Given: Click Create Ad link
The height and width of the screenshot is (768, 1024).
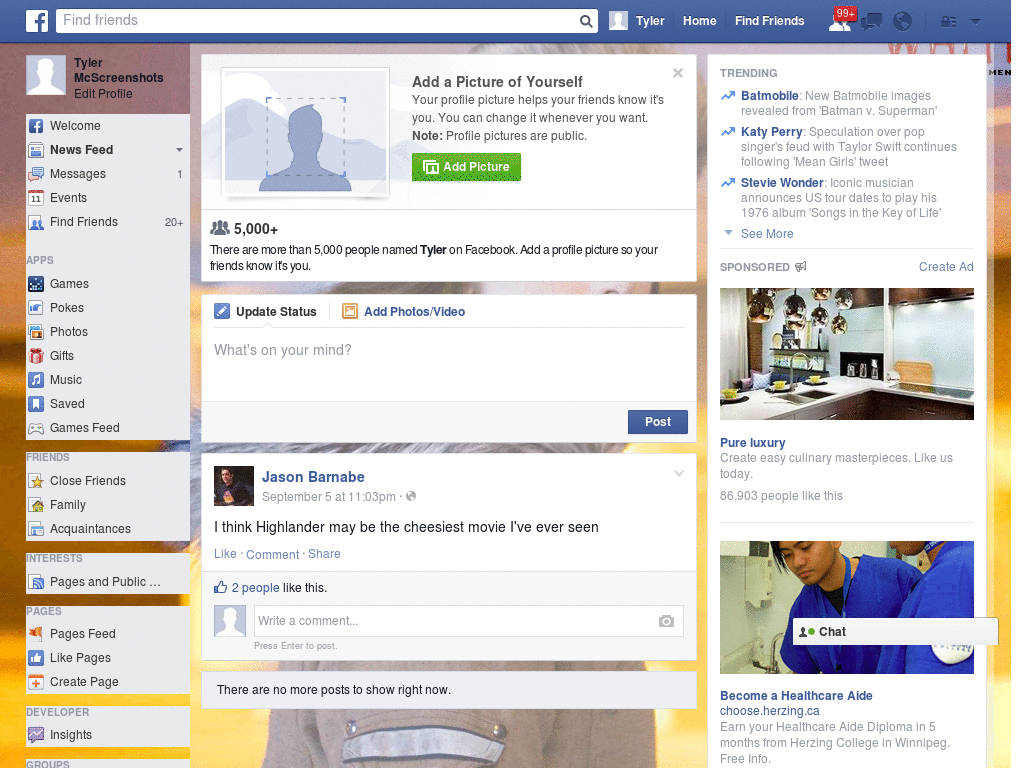Looking at the screenshot, I should point(946,266).
